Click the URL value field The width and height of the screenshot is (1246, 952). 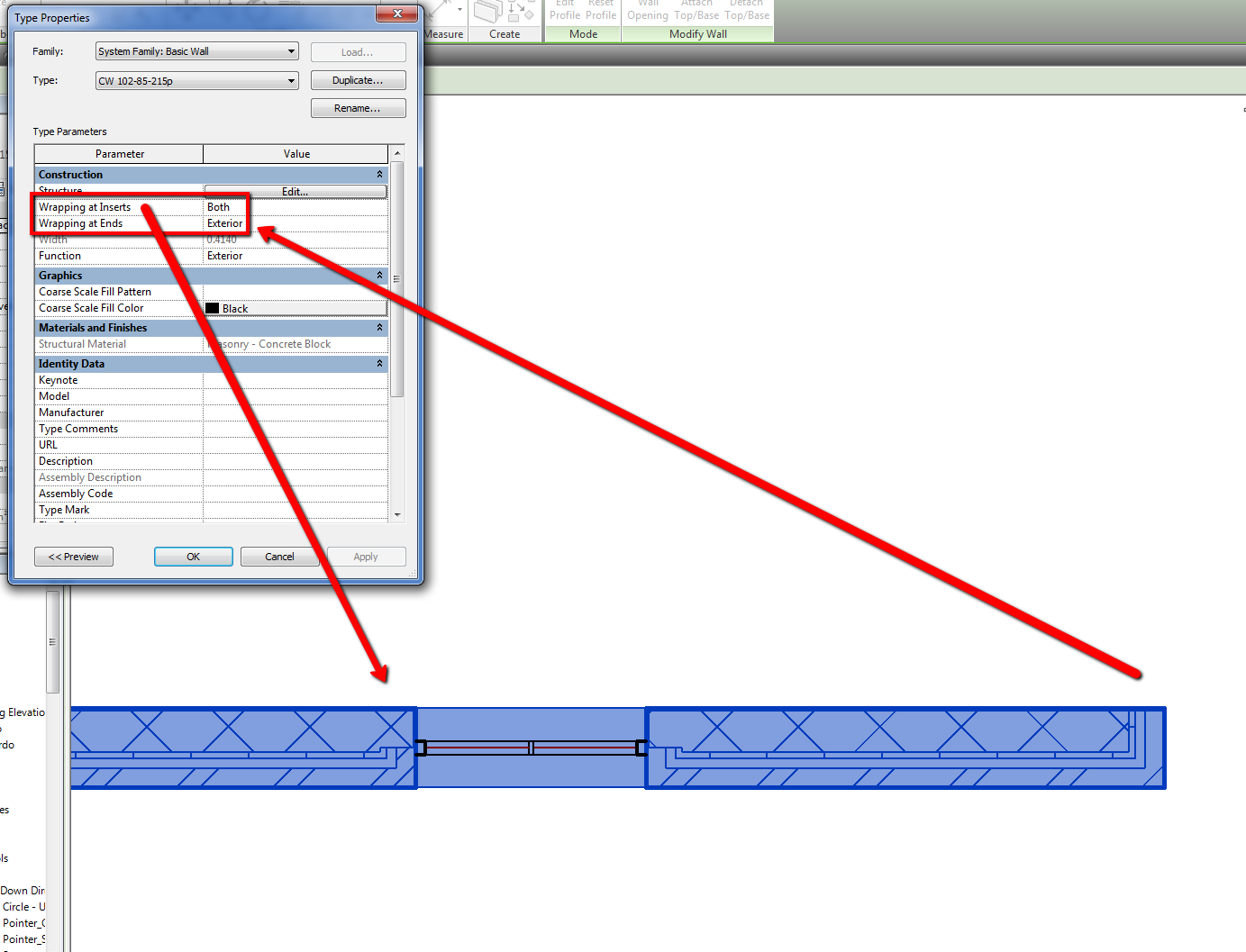tap(296, 445)
